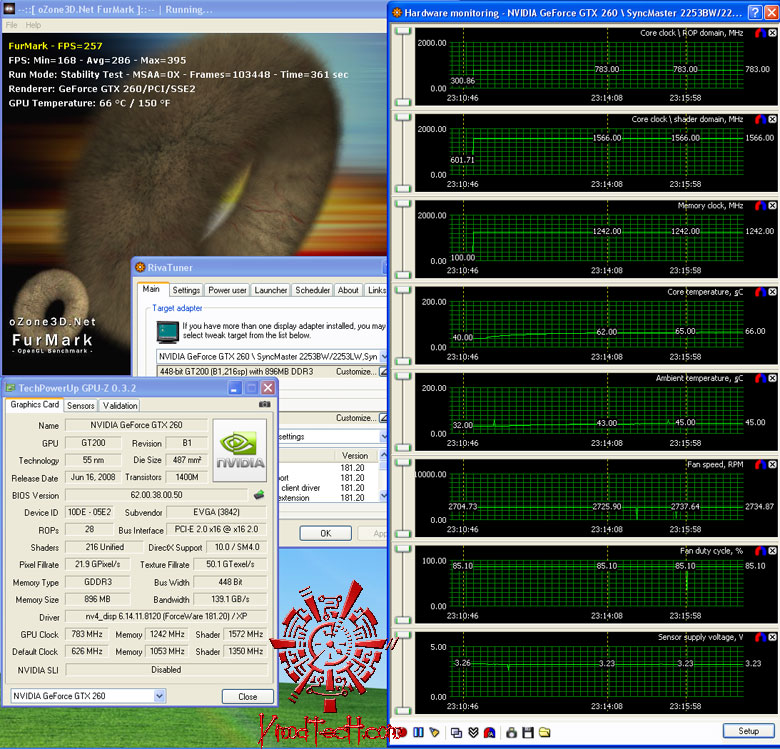Click magnet icon on Fan speed RPM graph
Image resolution: width=780 pixels, height=749 pixels.
(x=761, y=465)
